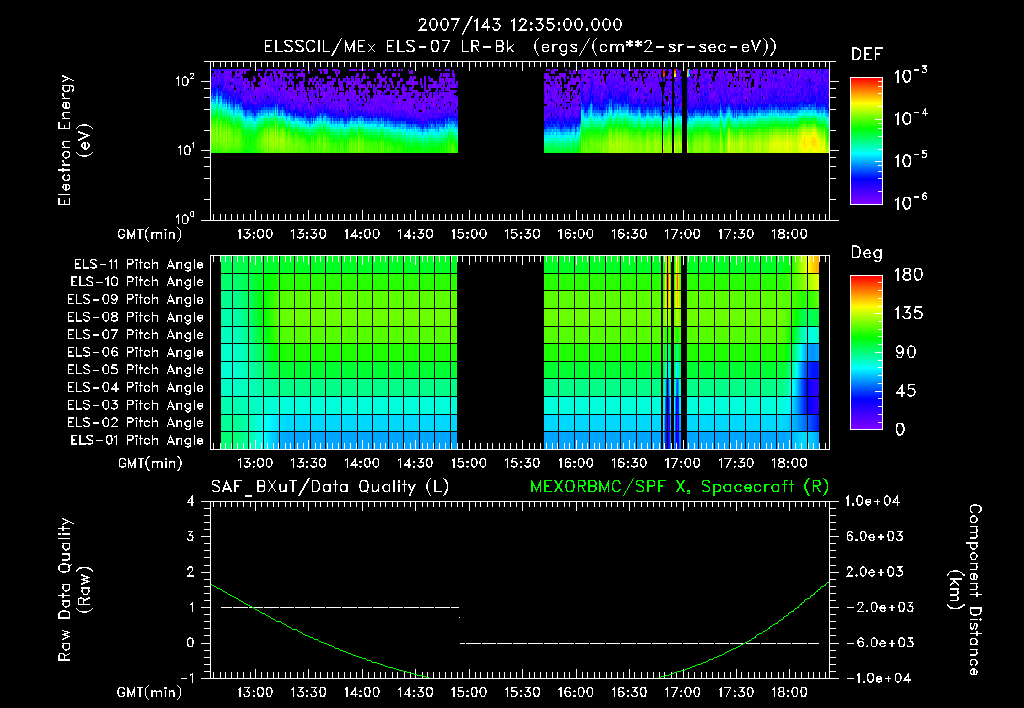
Task: Select the ELS-10 Pitch Angle row label
Action: [137, 282]
